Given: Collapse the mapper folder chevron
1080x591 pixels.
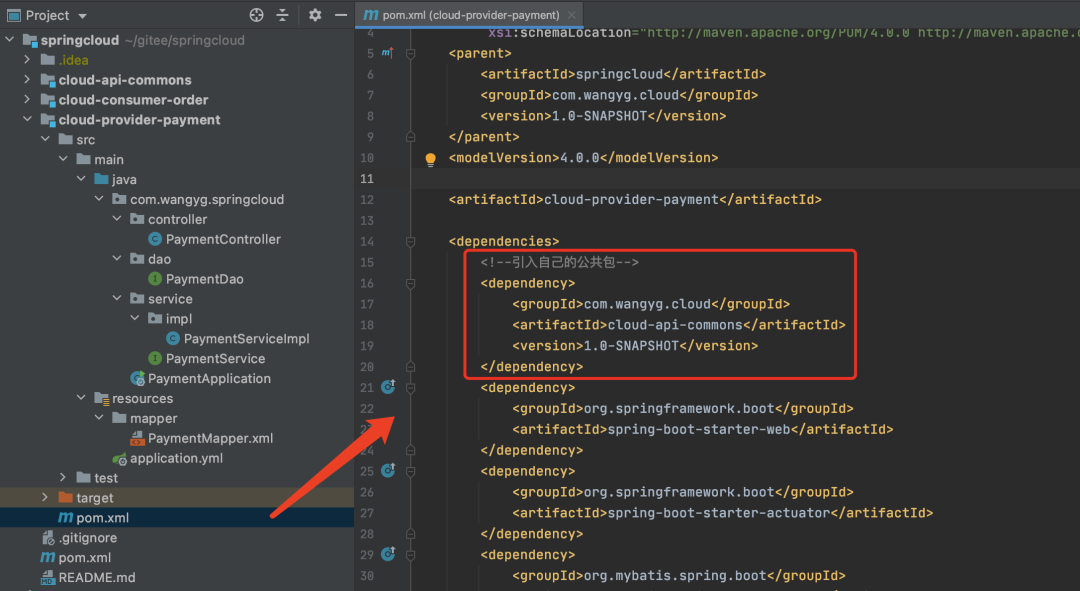Looking at the screenshot, I should point(99,418).
